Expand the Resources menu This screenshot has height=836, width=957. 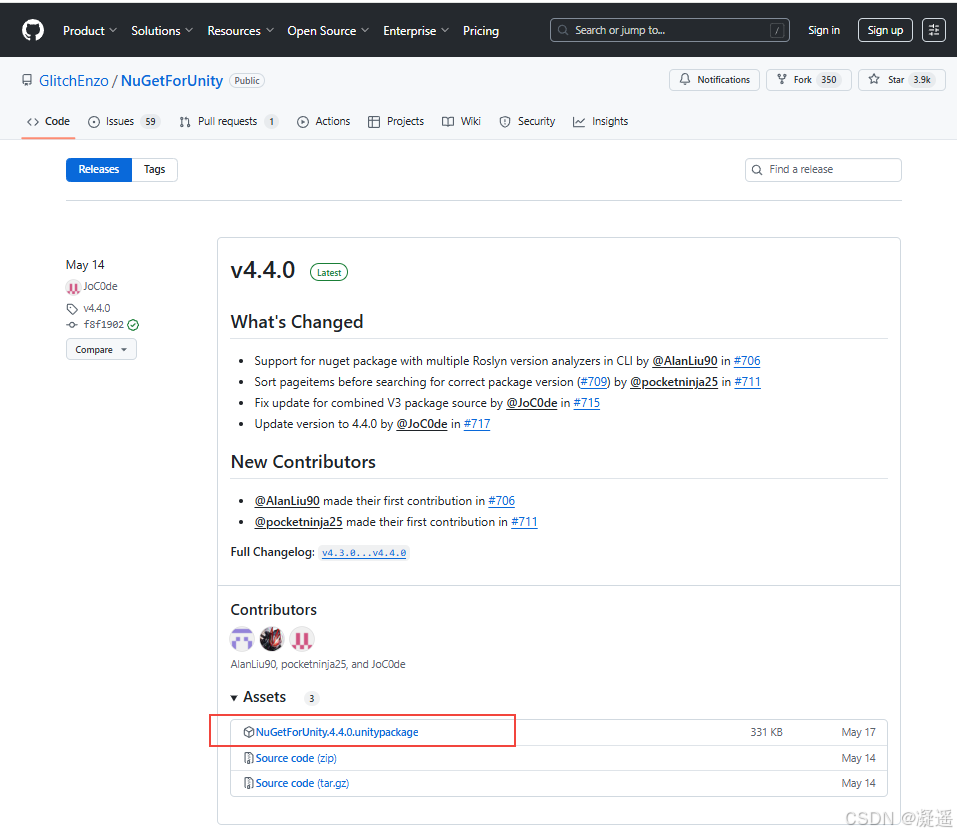pos(240,31)
